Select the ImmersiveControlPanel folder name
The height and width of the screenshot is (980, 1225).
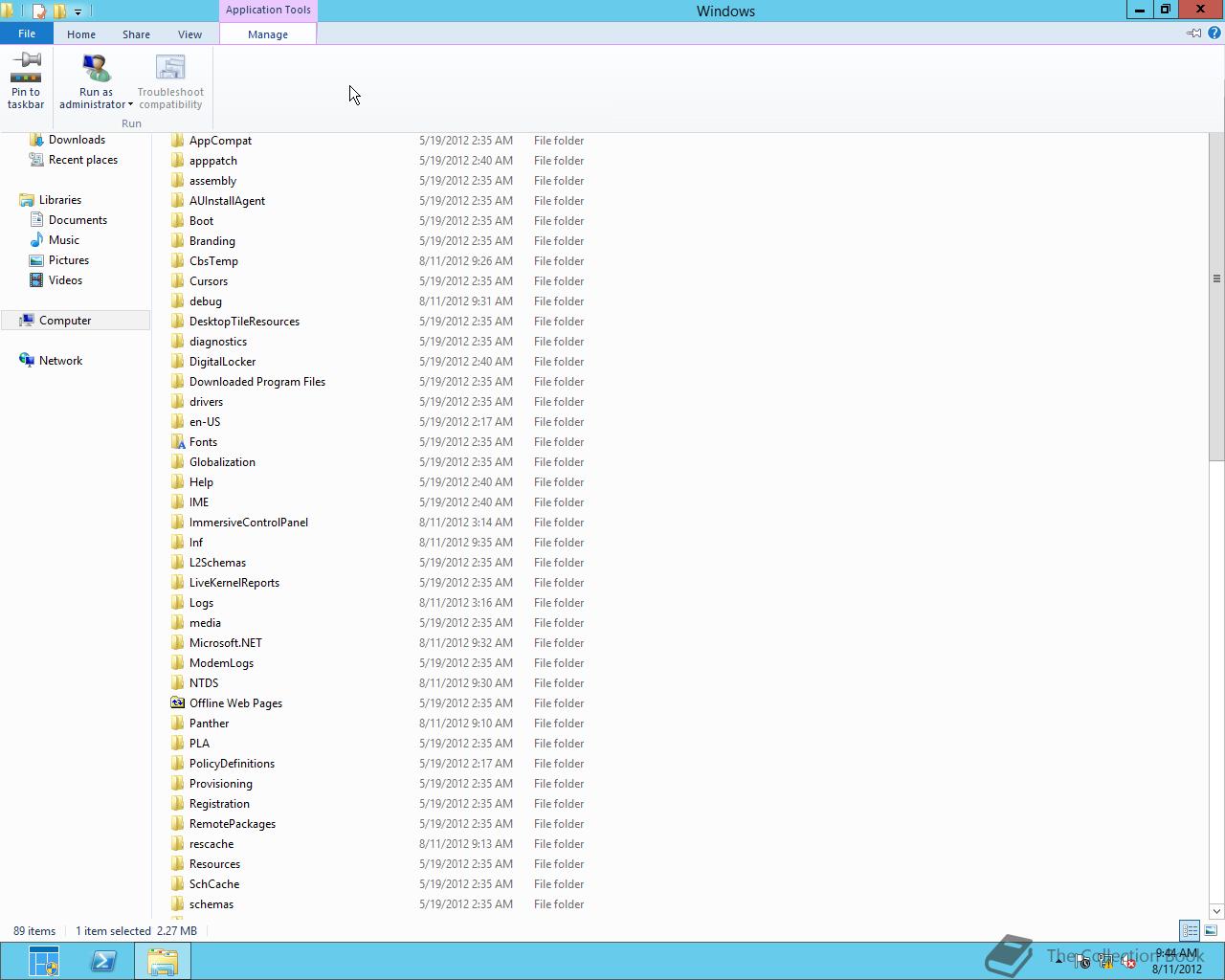click(x=249, y=523)
